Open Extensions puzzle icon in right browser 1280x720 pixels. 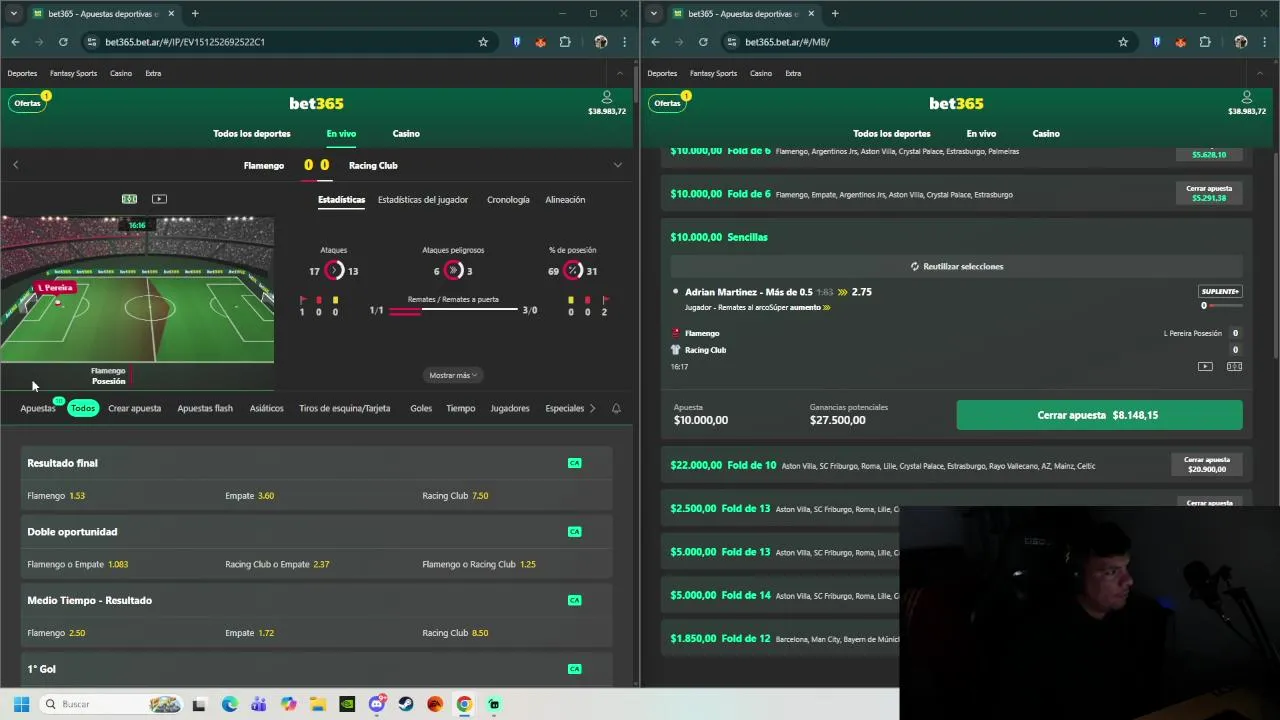[x=1205, y=42]
